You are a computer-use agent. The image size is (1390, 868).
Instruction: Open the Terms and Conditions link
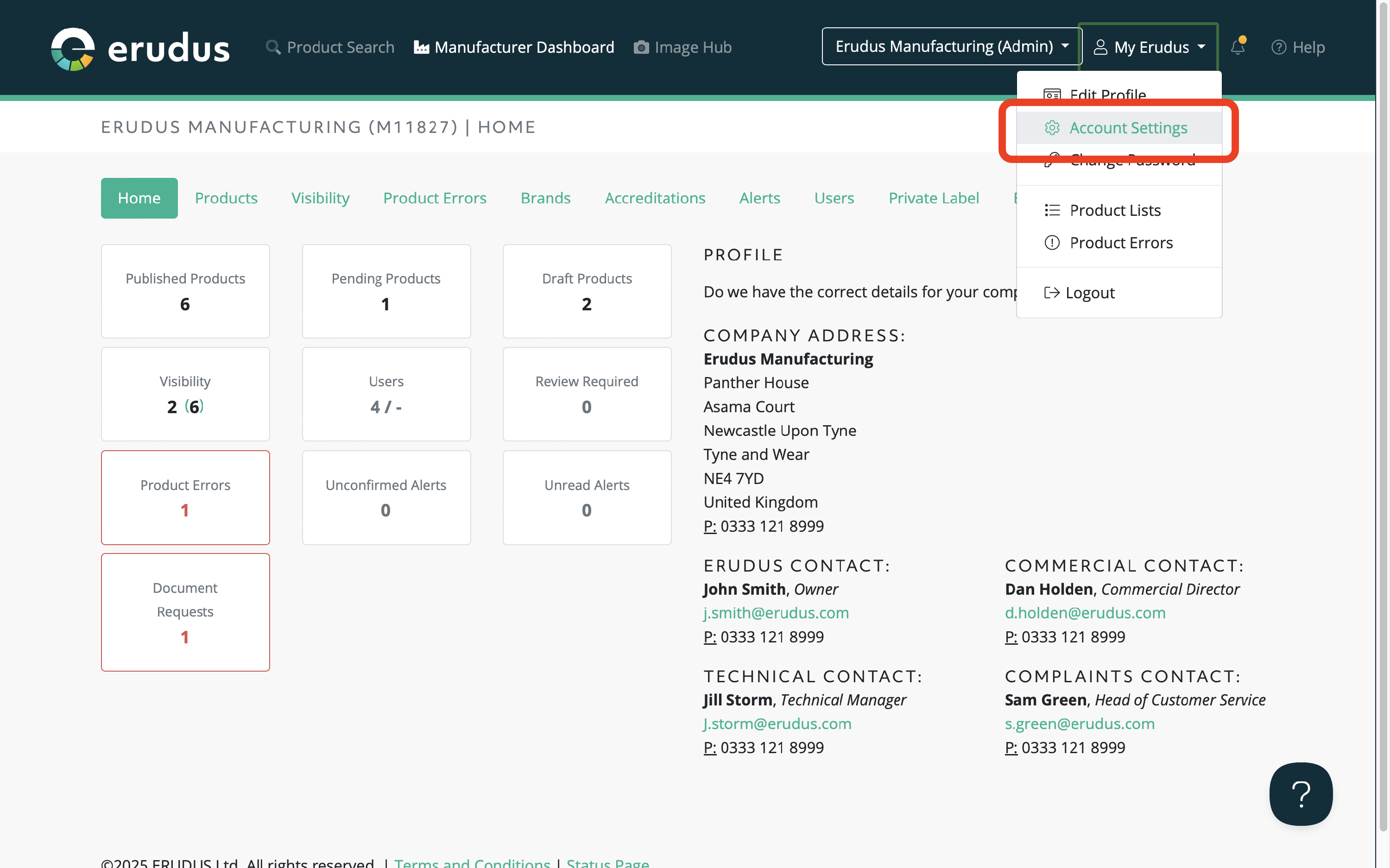472,862
